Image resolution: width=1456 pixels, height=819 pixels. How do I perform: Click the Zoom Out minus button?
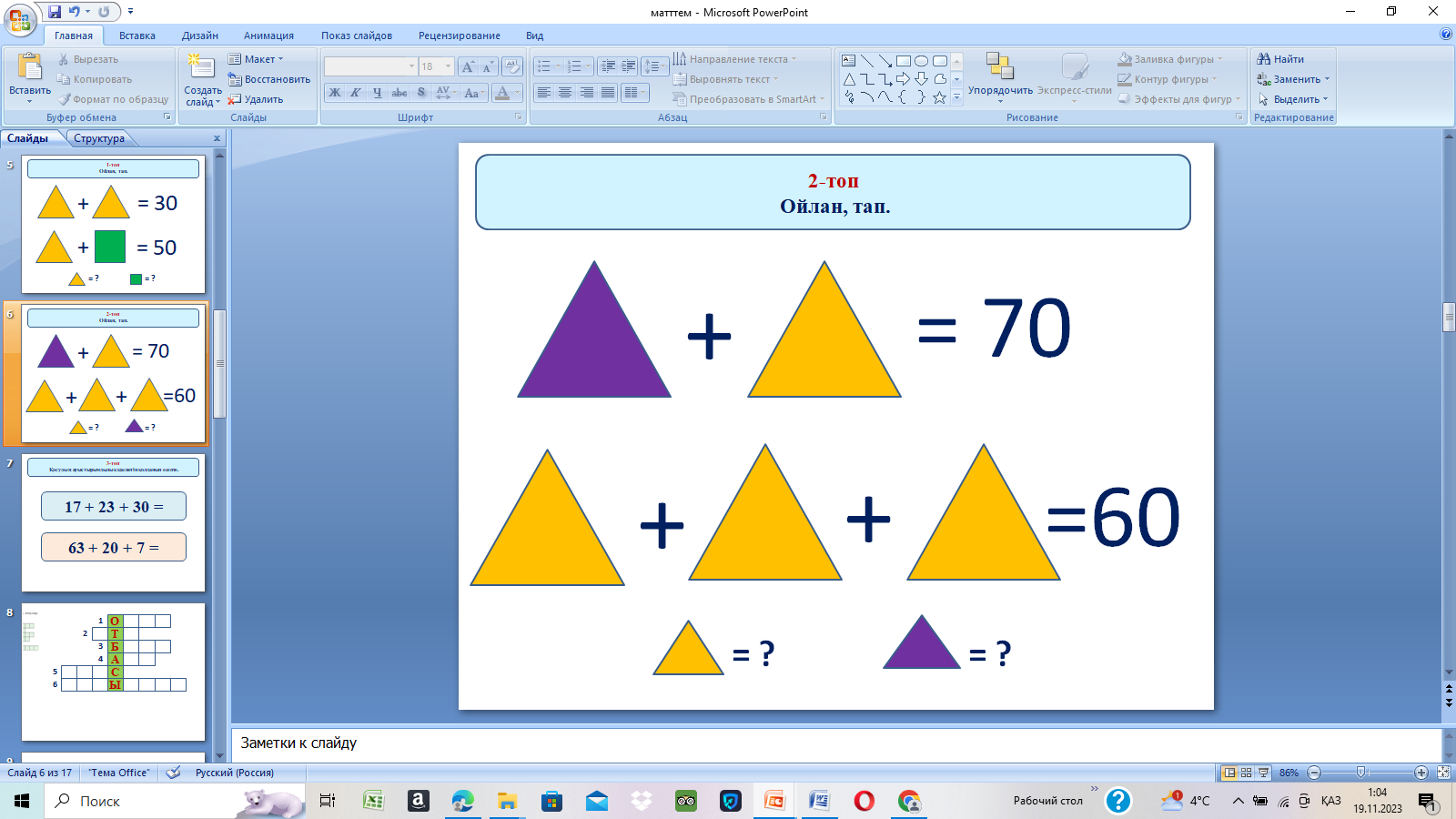(1314, 773)
